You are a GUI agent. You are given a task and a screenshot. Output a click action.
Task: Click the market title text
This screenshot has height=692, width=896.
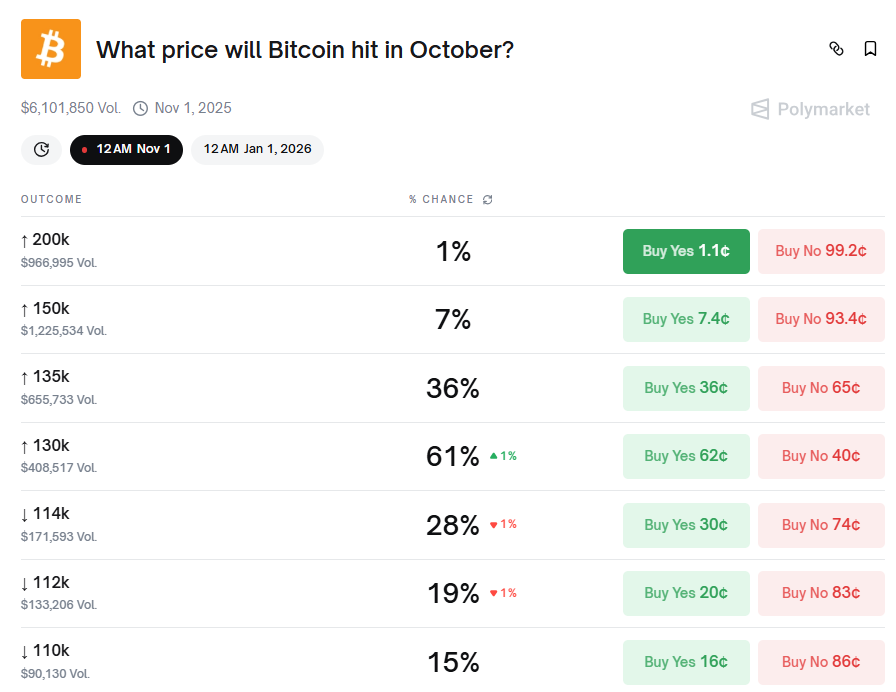[x=305, y=49]
